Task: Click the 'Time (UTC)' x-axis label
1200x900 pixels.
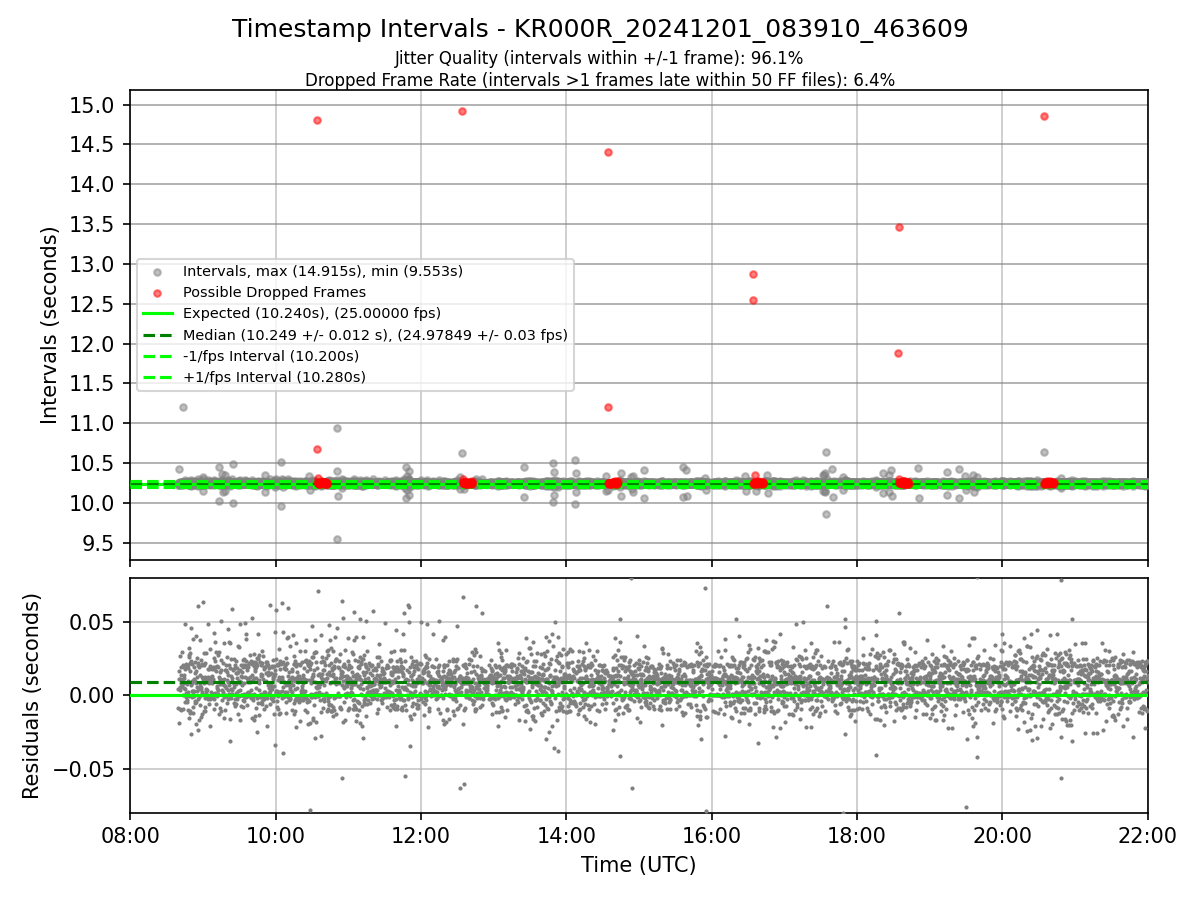Action: point(638,865)
